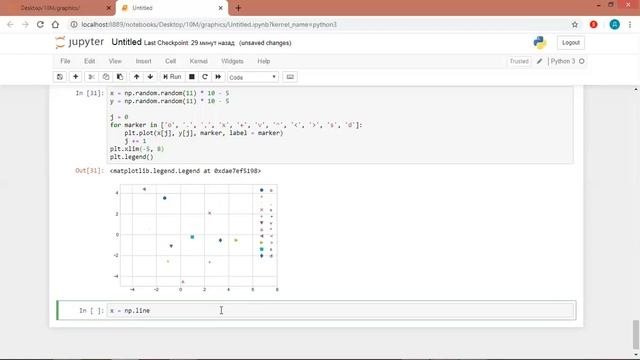Click the red browser extension icon
Viewport: 640px width, 360px height.
pyautogui.click(x=593, y=24)
